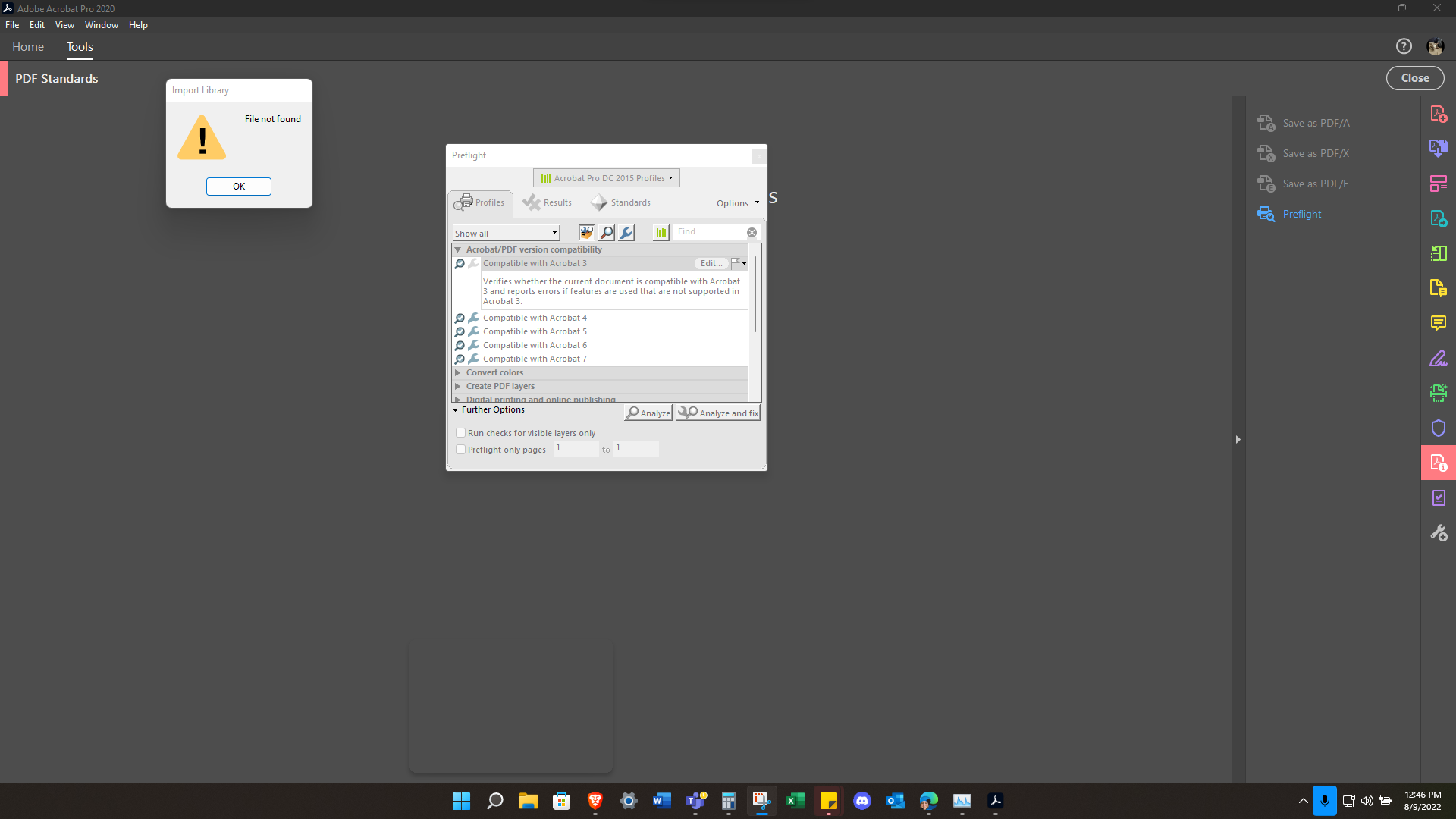
Task: Click the blue wrench fixups icon
Action: click(x=626, y=232)
